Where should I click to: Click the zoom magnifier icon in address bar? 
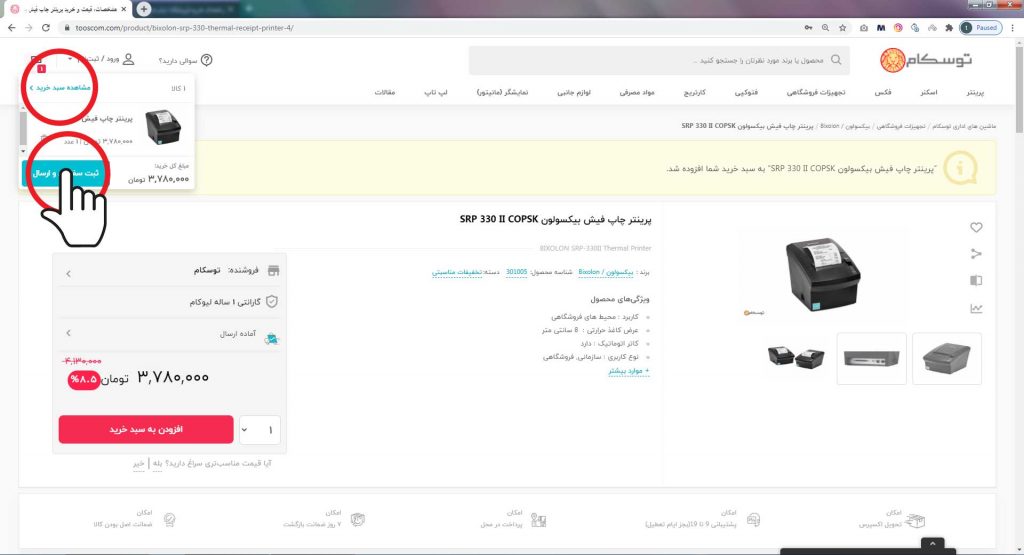point(825,28)
